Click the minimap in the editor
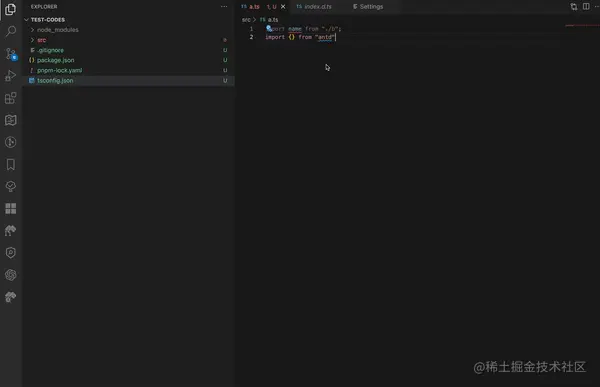600x387 pixels. tap(582, 26)
